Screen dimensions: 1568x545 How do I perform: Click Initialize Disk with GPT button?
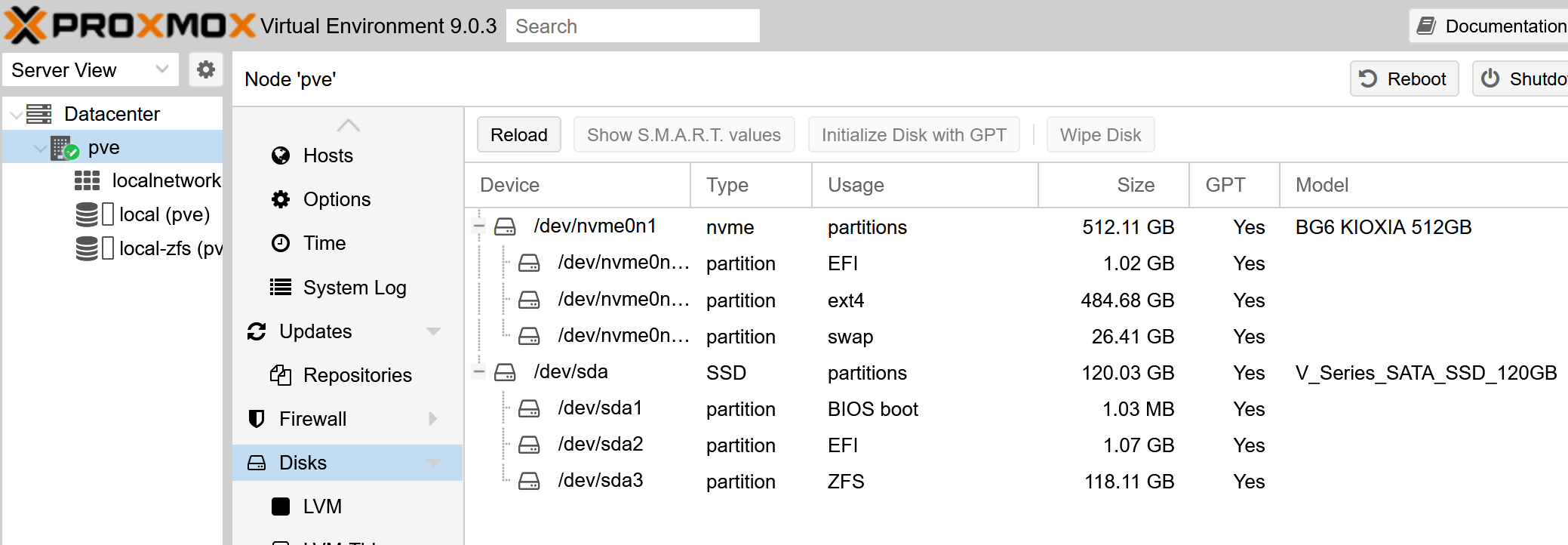(914, 134)
